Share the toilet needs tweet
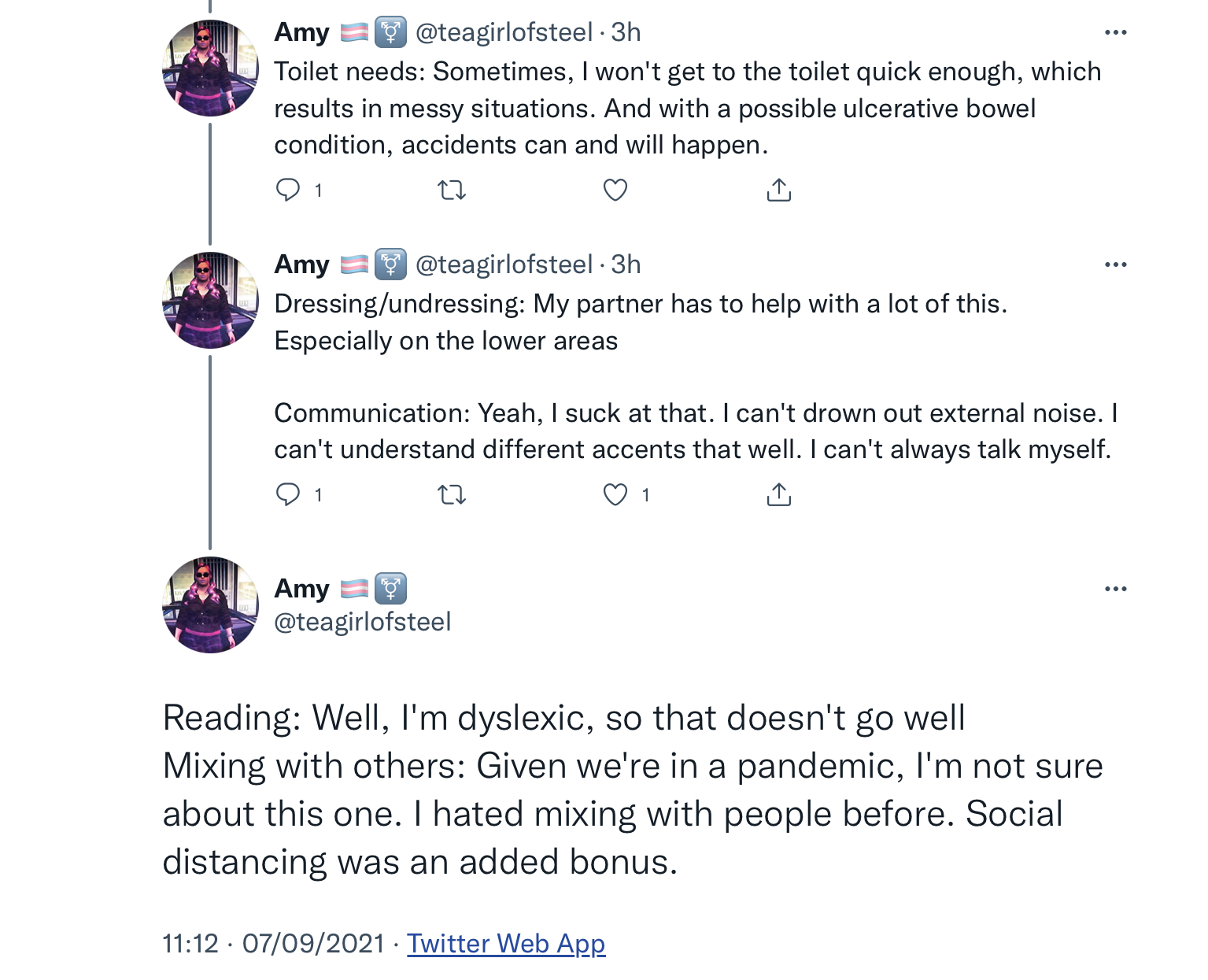The width and height of the screenshot is (1208, 980). tap(778, 190)
